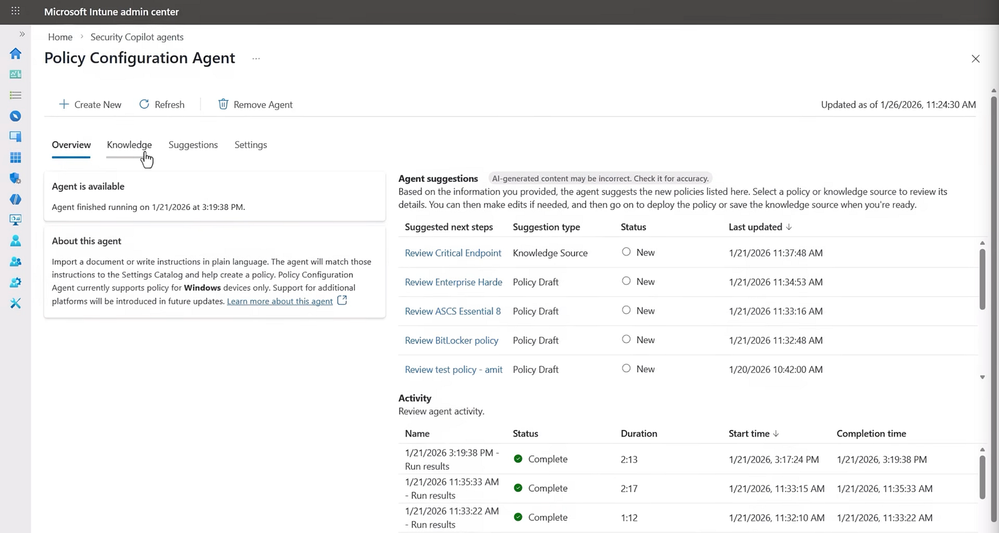Screen dimensions: 999x533
Task: Click the Agent suggestions list scrollbar
Action: click(x=983, y=270)
